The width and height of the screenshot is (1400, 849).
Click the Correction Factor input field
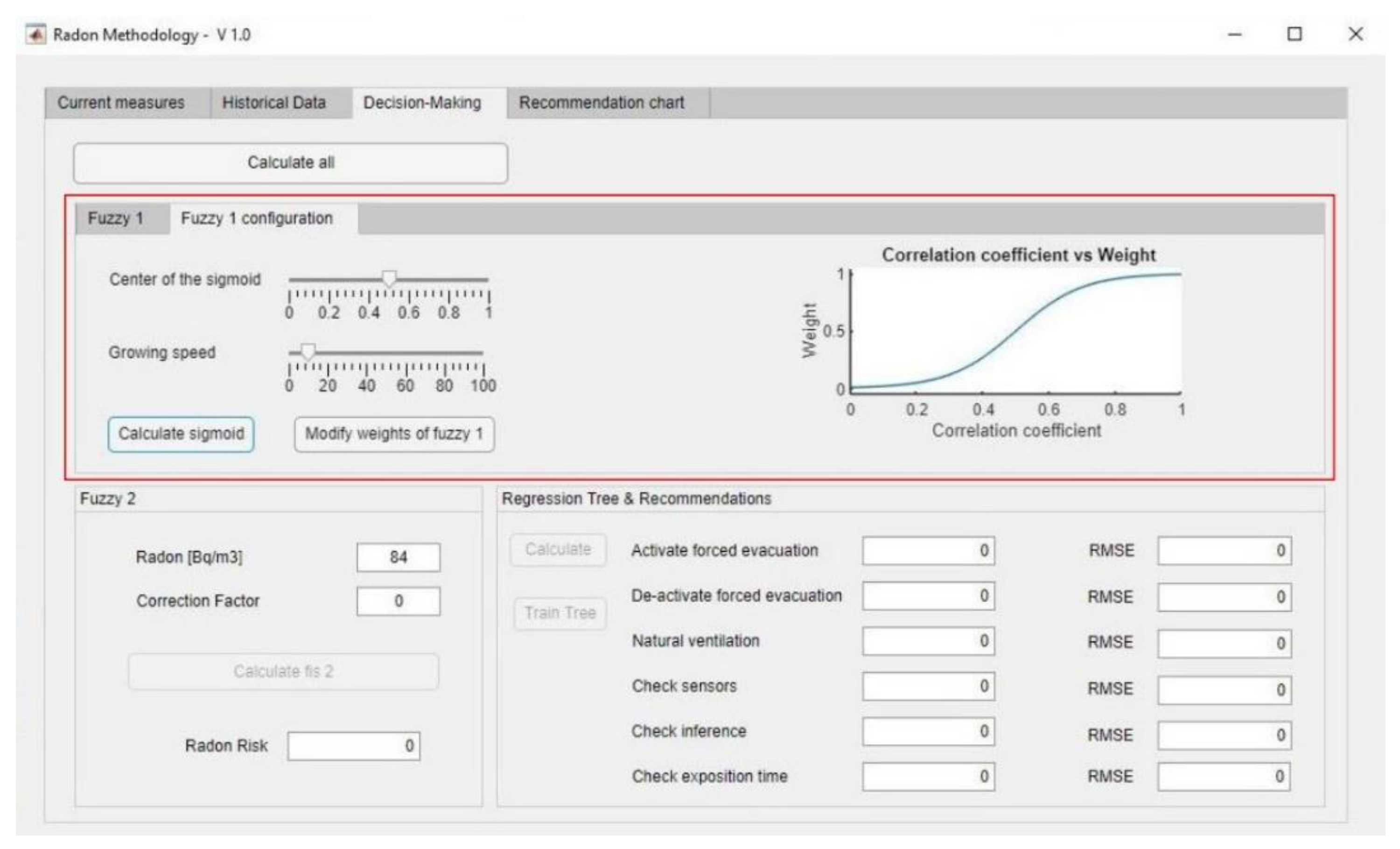point(398,601)
